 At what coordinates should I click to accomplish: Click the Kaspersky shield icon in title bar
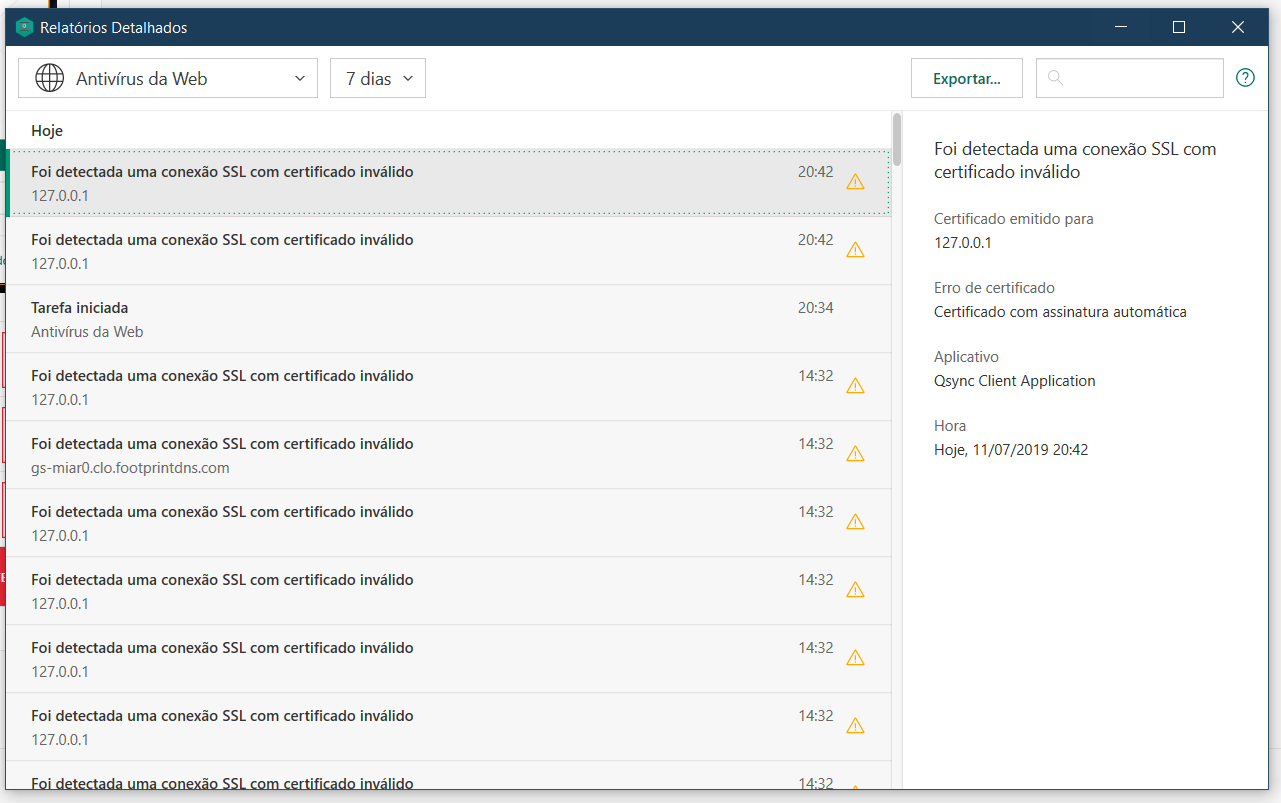(25, 28)
